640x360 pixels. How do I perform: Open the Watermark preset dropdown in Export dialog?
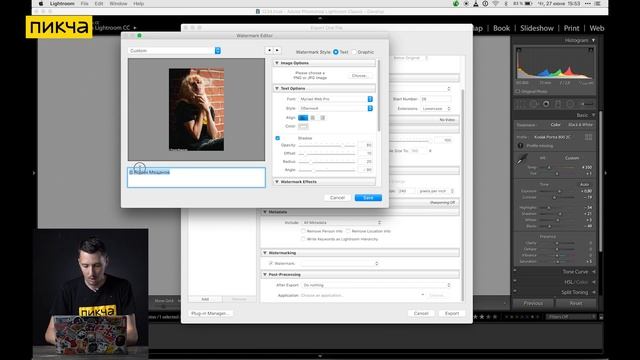coord(340,264)
